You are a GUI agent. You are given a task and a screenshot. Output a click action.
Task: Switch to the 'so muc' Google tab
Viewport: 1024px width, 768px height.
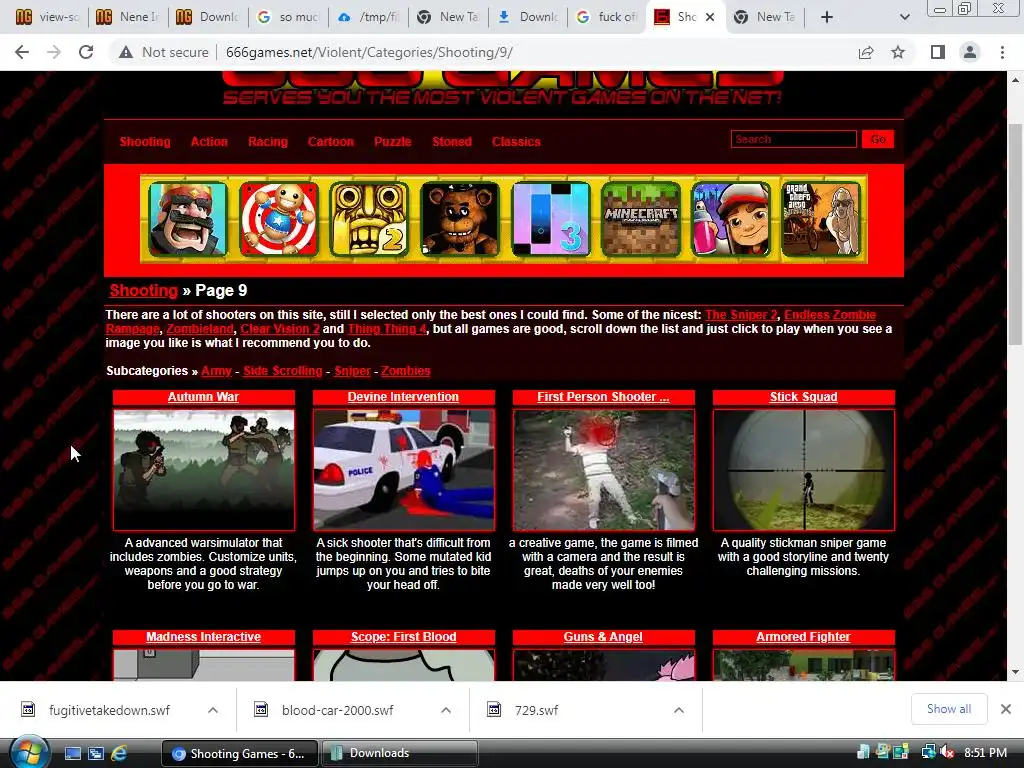pyautogui.click(x=288, y=17)
